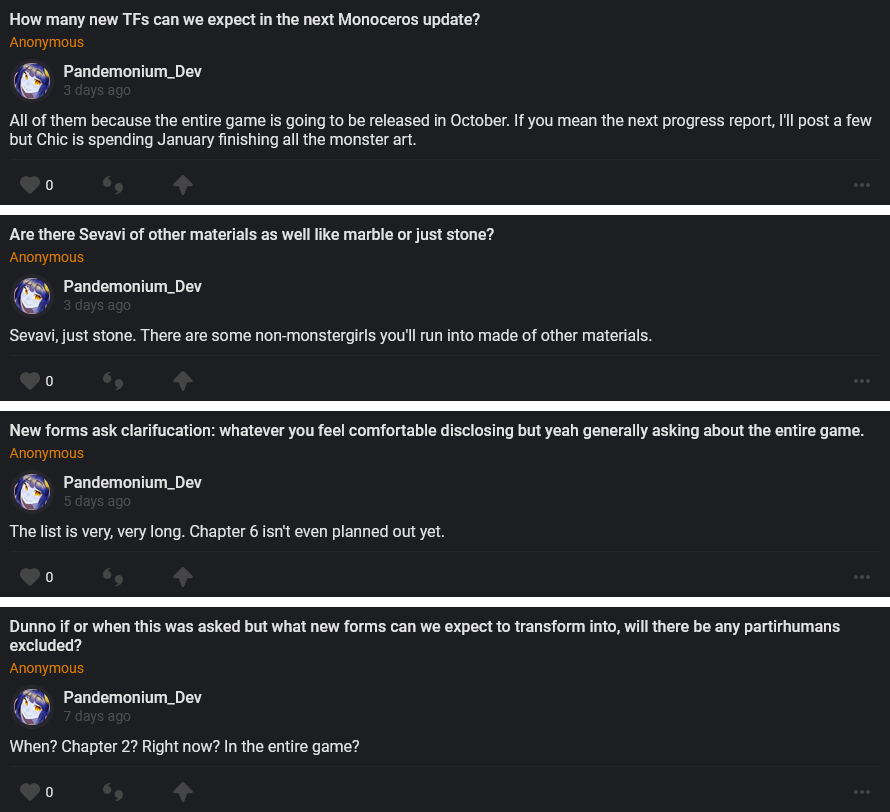Open the '7 days ago' timestamp link

pos(97,716)
